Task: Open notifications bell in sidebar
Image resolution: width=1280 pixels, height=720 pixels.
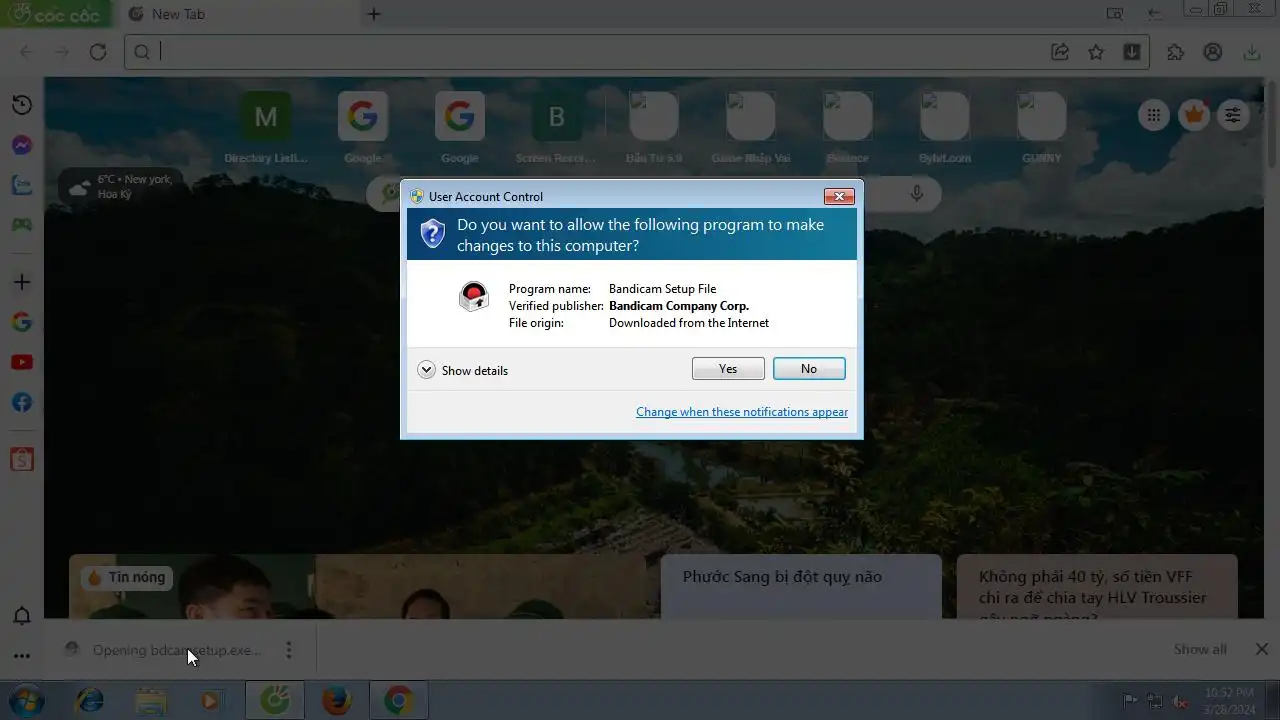Action: [22, 616]
